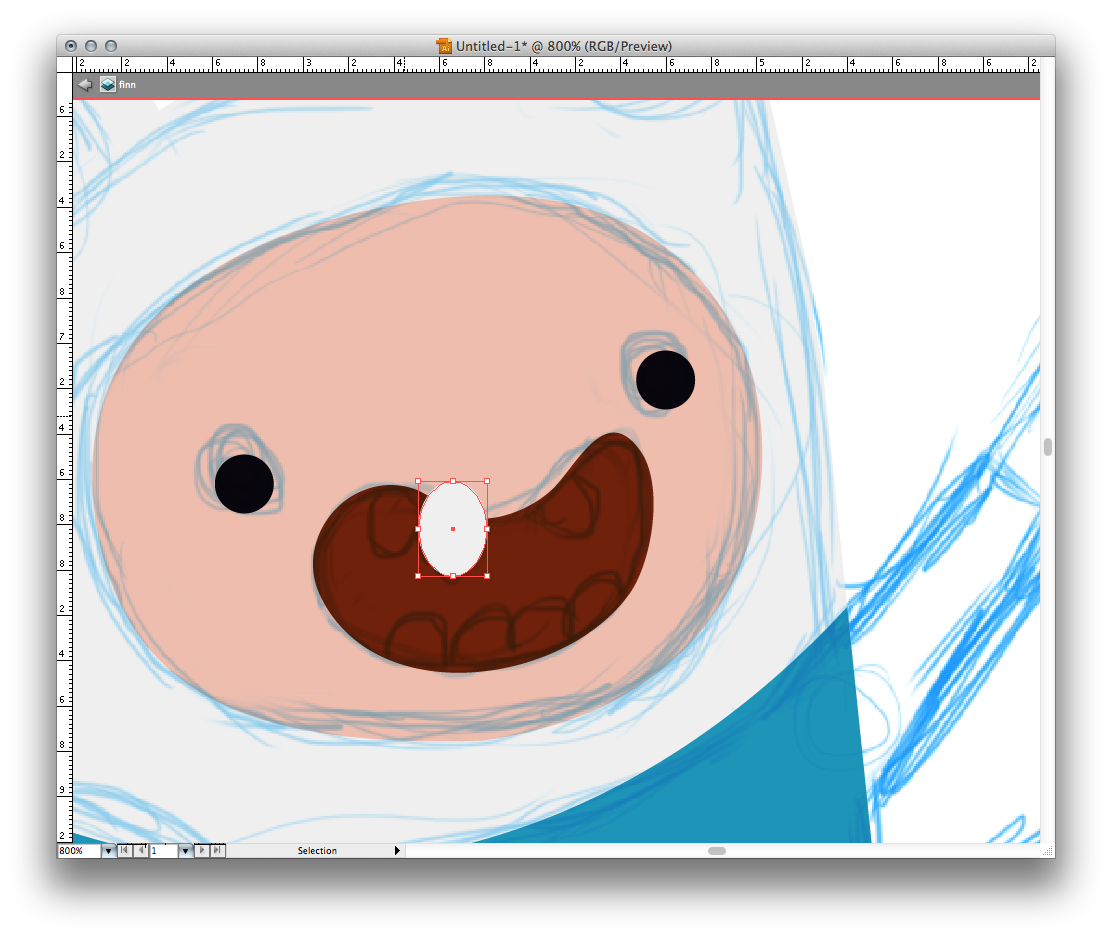The width and height of the screenshot is (1112, 937).
Task: Jump to the last artboard
Action: click(x=218, y=850)
